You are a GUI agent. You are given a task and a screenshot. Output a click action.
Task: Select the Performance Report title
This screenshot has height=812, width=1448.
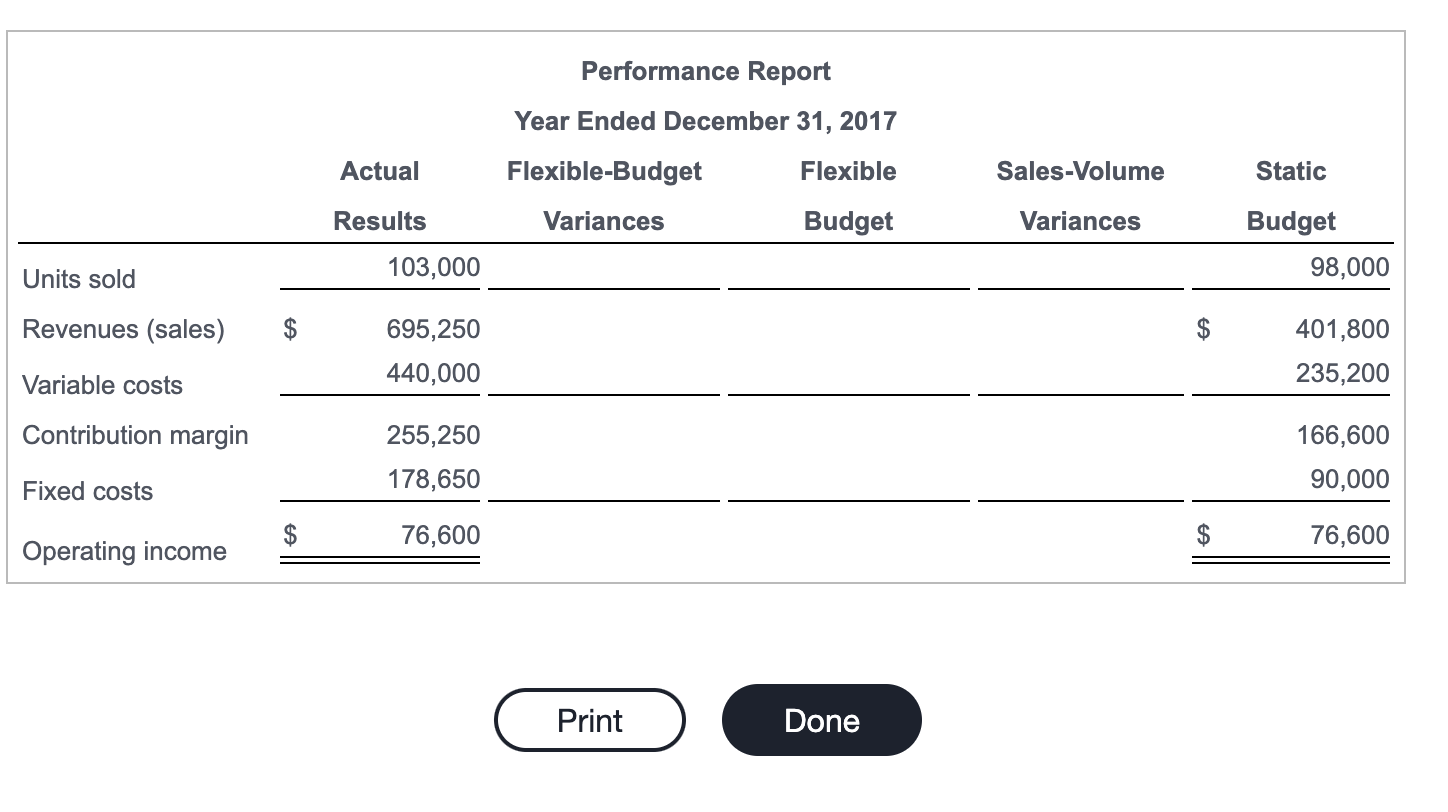point(705,71)
